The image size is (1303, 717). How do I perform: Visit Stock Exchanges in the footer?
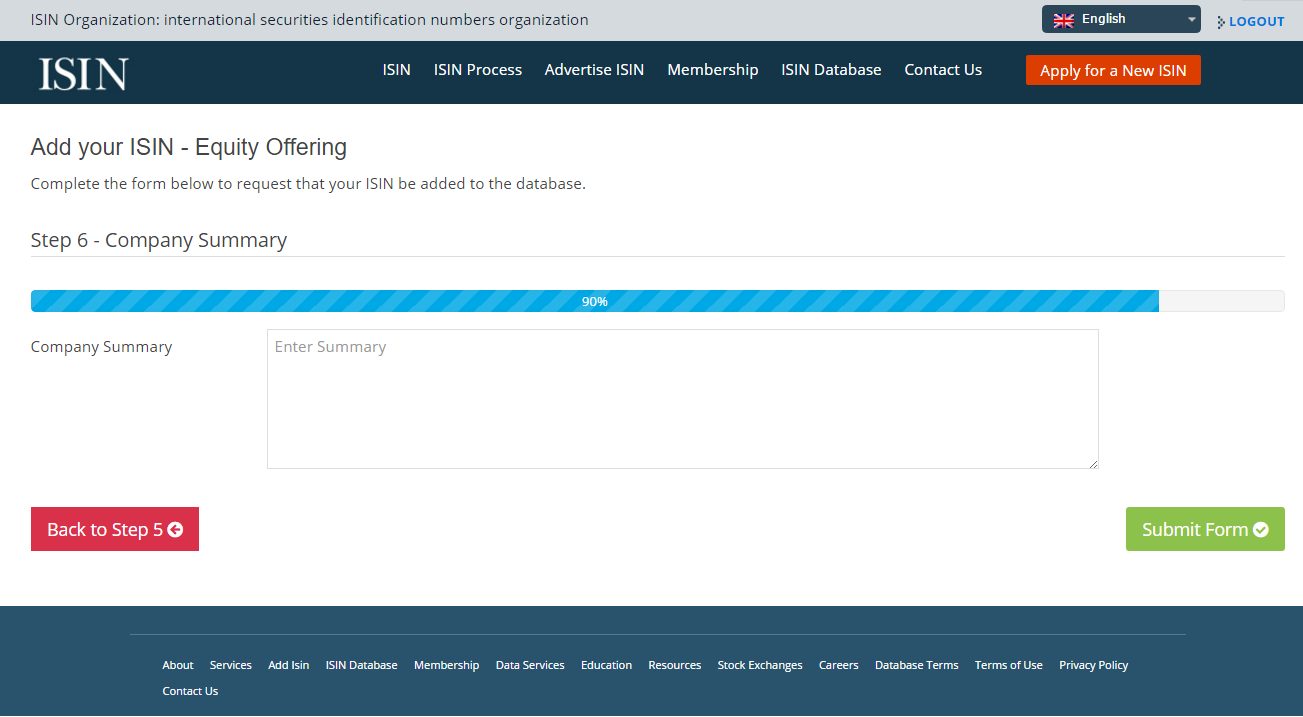pos(759,665)
